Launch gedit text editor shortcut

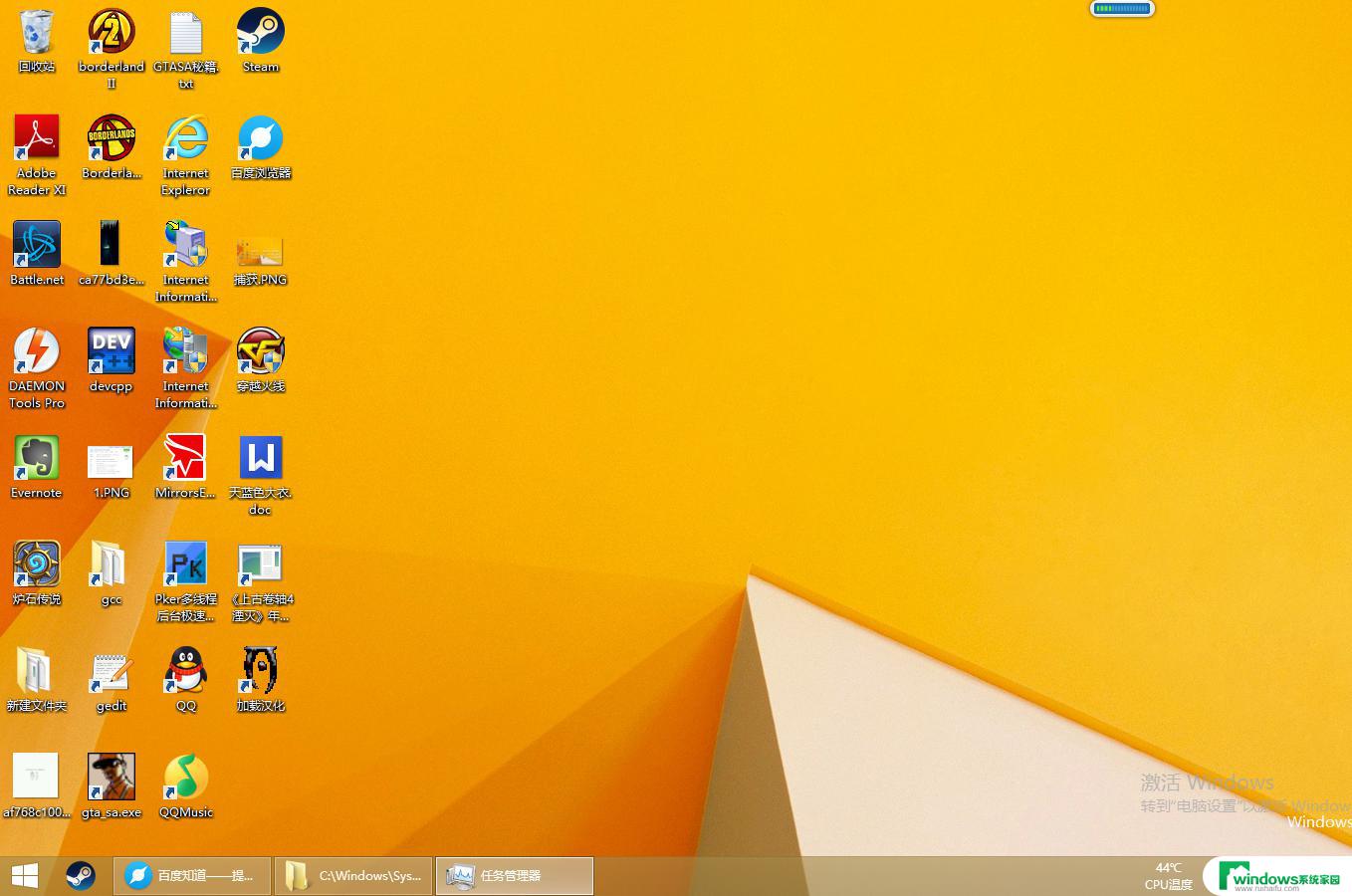tap(112, 683)
